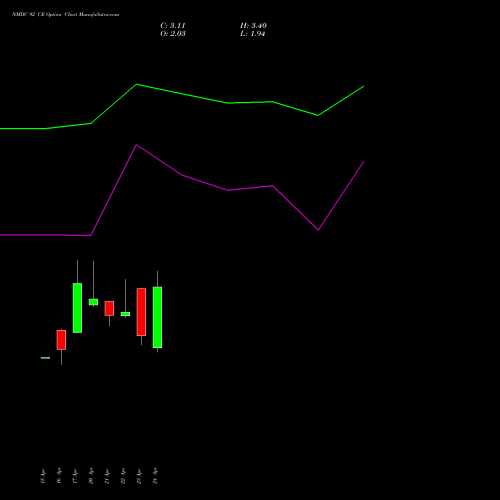Click the lowest dip of the purple line near its right end
Screen dimensions: 500x500
coord(318,230)
